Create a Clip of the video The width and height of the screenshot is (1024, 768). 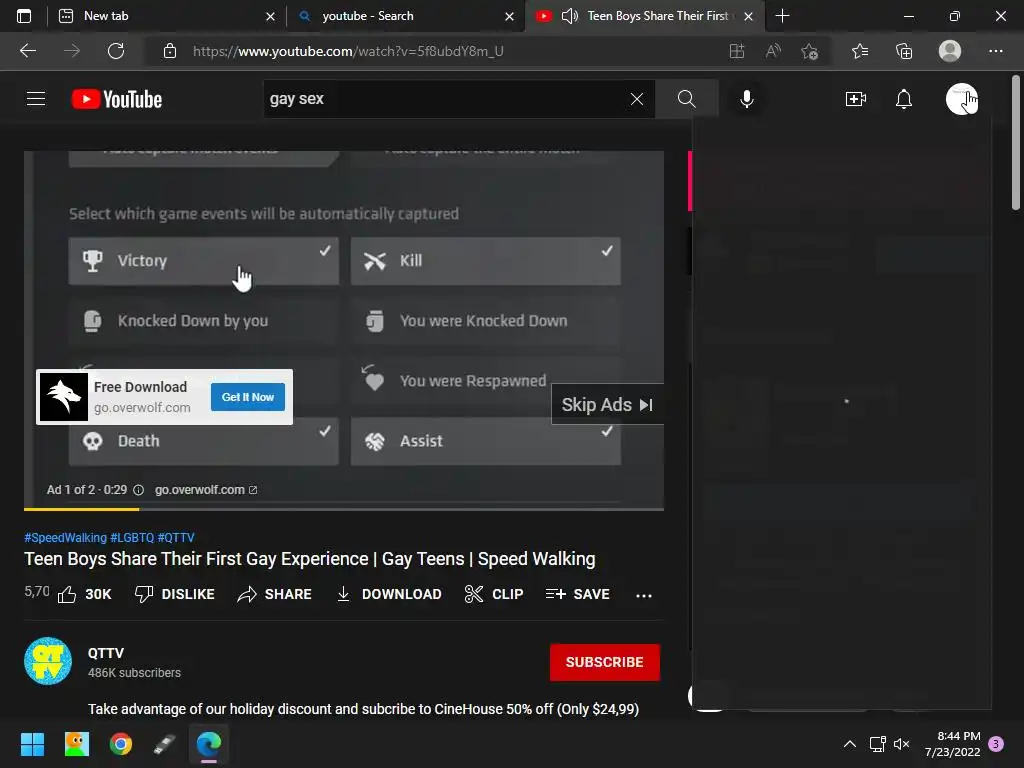coord(494,594)
